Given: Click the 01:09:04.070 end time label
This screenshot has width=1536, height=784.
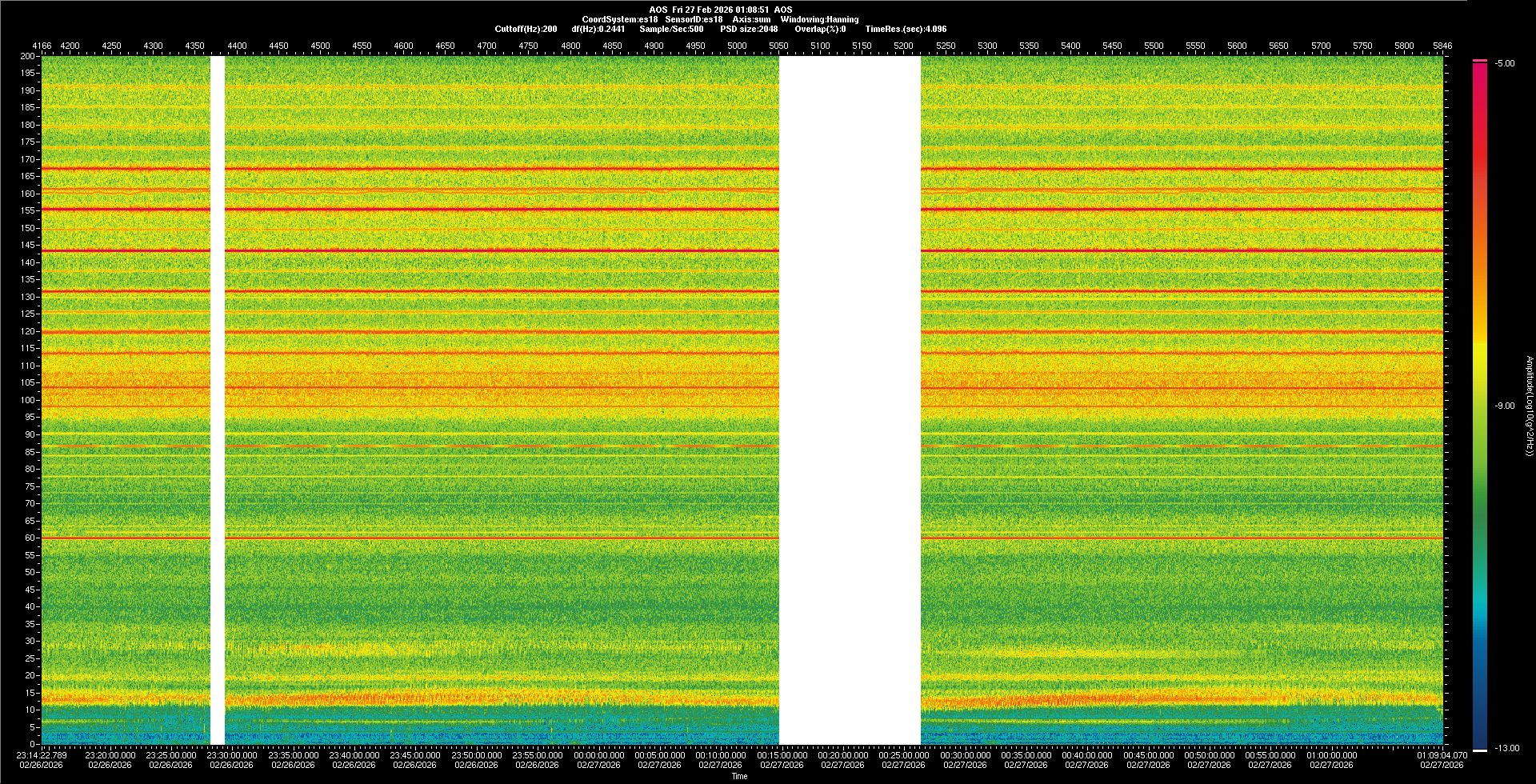Looking at the screenshot, I should [1442, 755].
